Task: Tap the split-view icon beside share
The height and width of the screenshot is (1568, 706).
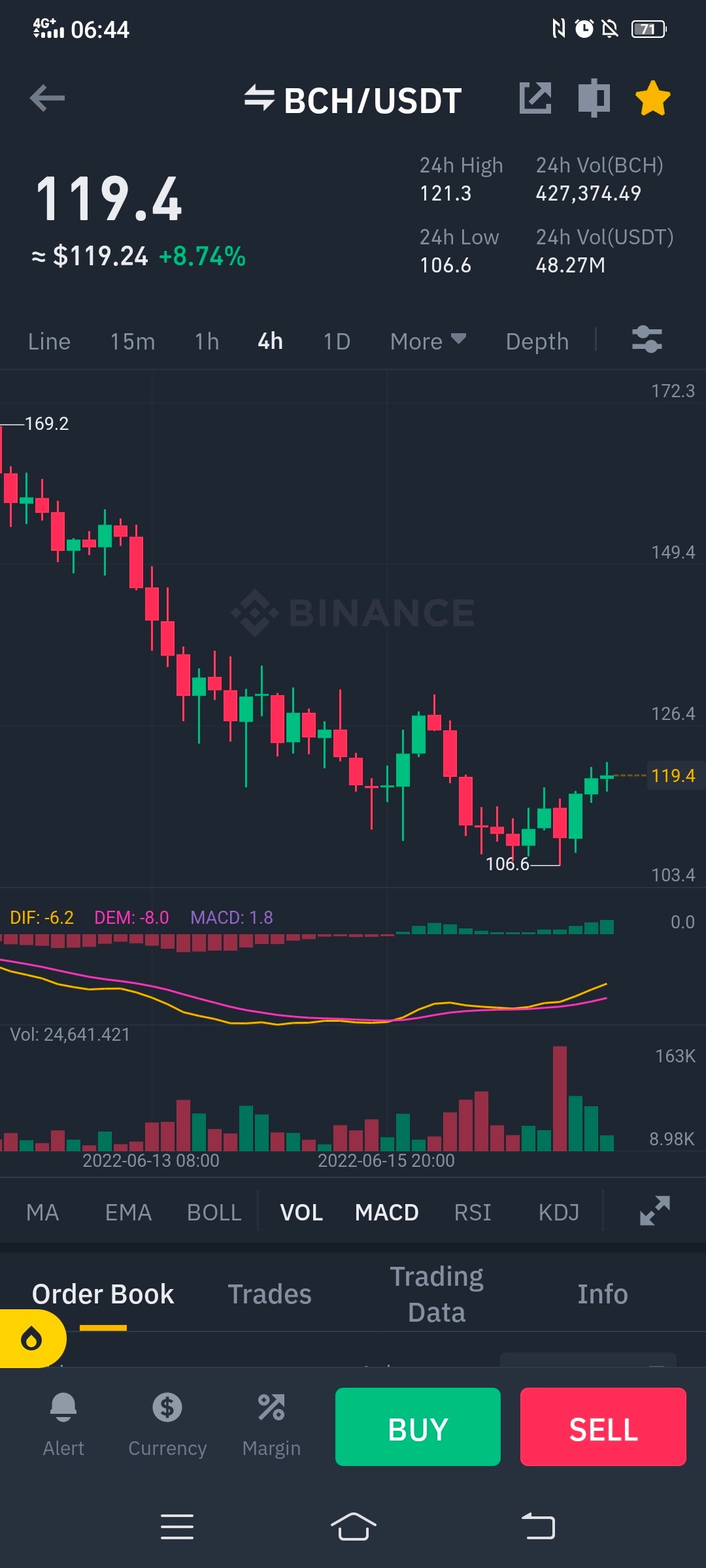Action: pos(594,98)
